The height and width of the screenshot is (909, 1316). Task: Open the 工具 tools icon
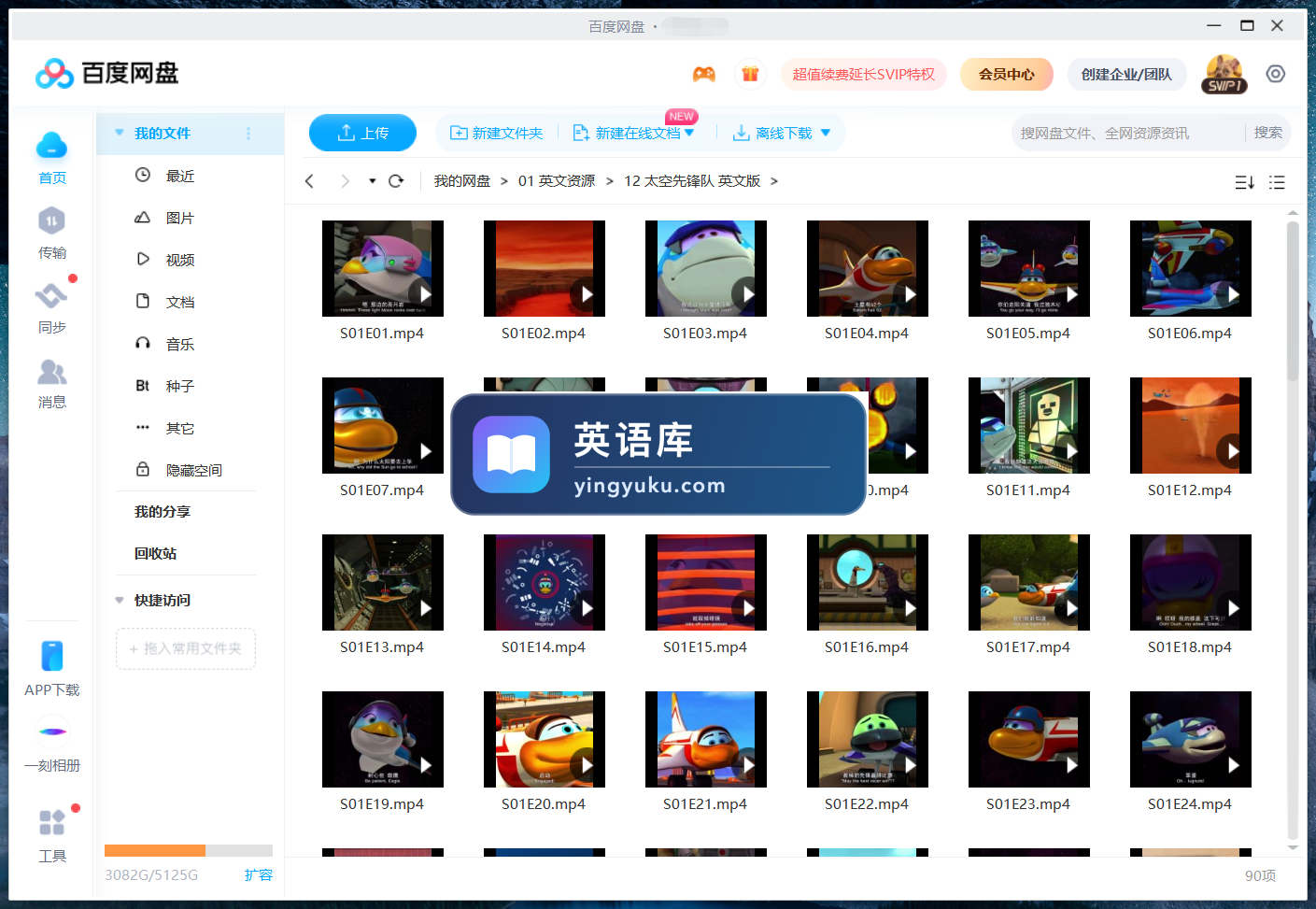click(x=51, y=822)
